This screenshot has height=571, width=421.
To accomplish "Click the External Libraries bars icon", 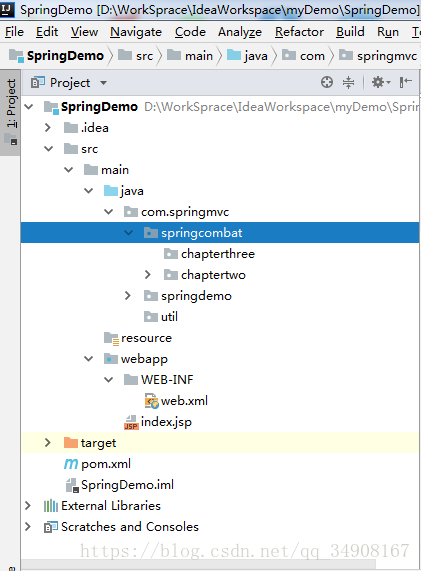I will pos(51,506).
